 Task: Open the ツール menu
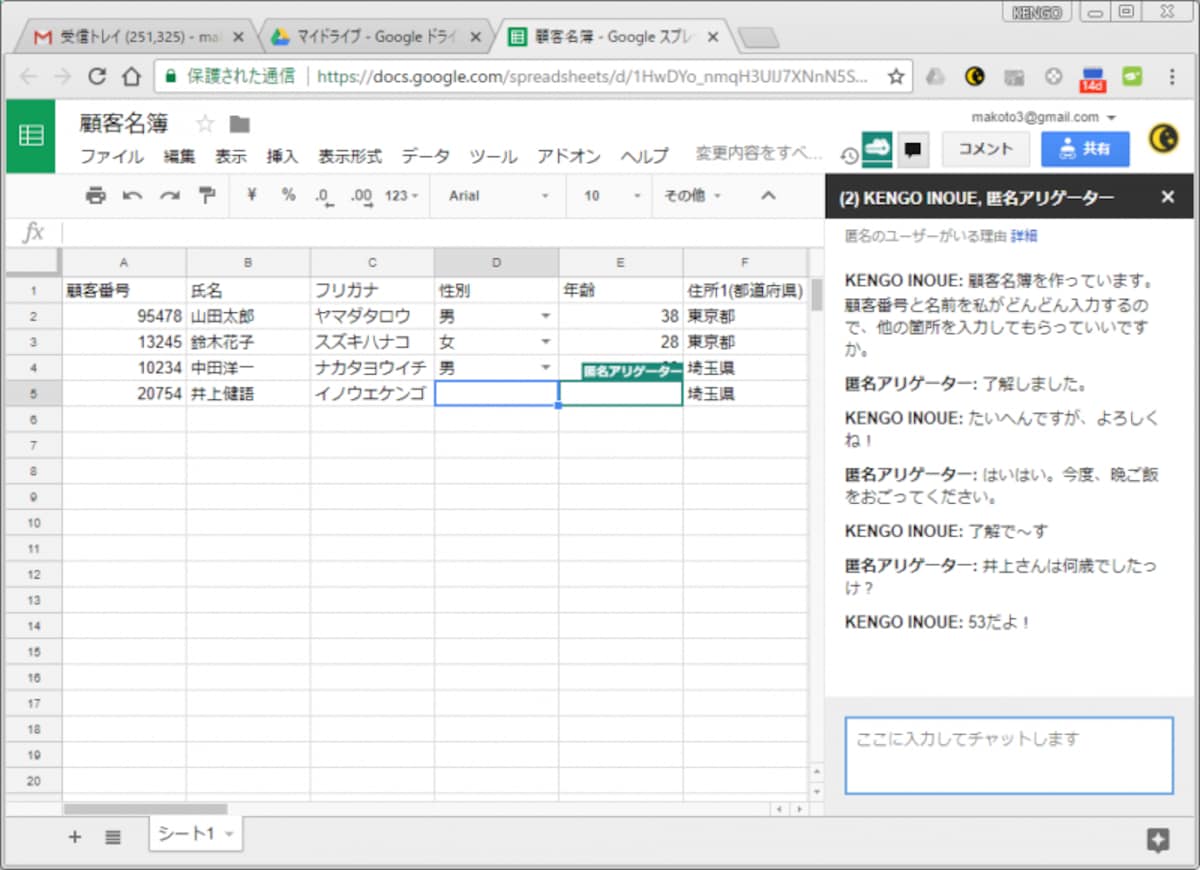point(493,156)
